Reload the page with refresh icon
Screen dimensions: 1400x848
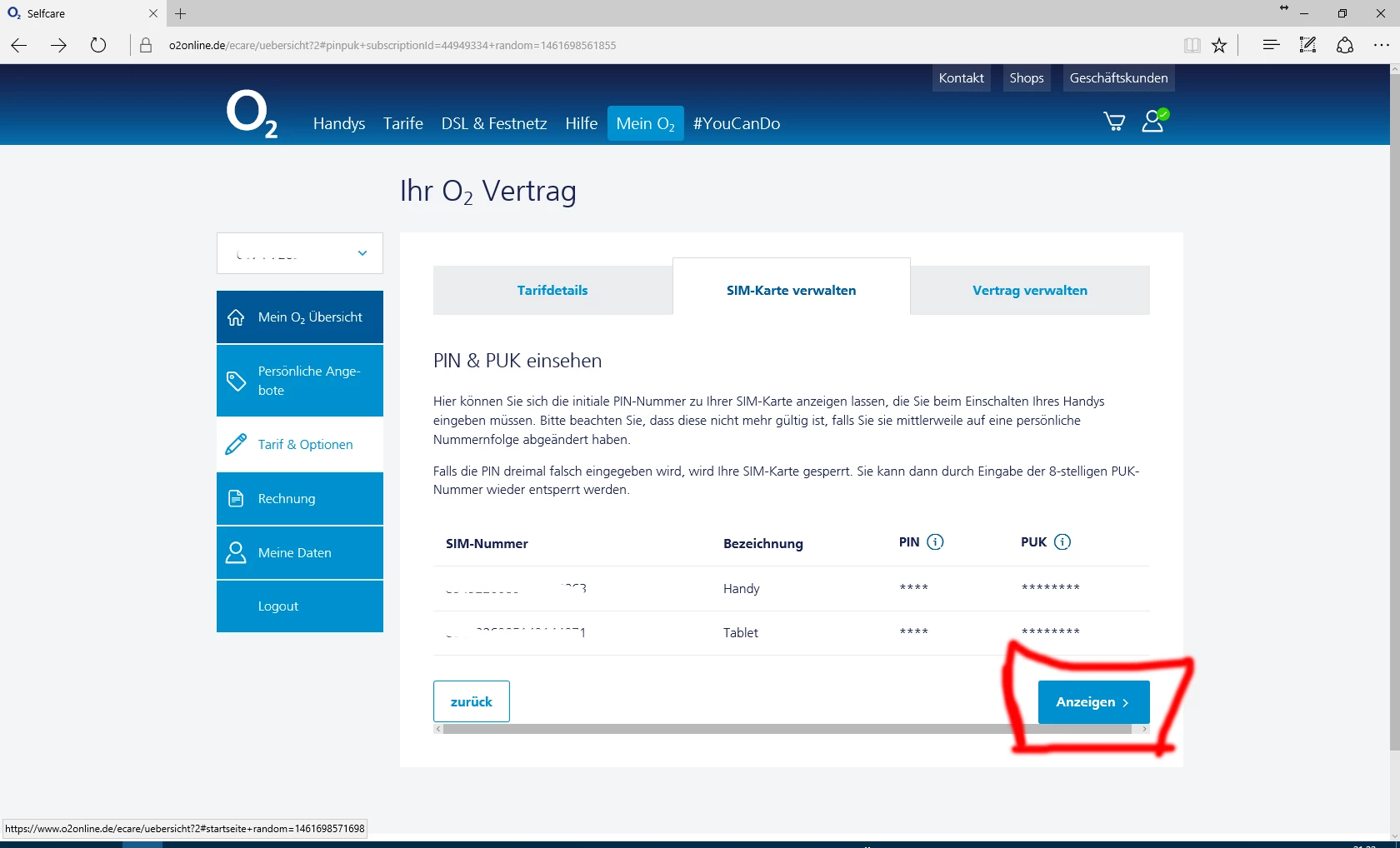click(98, 45)
